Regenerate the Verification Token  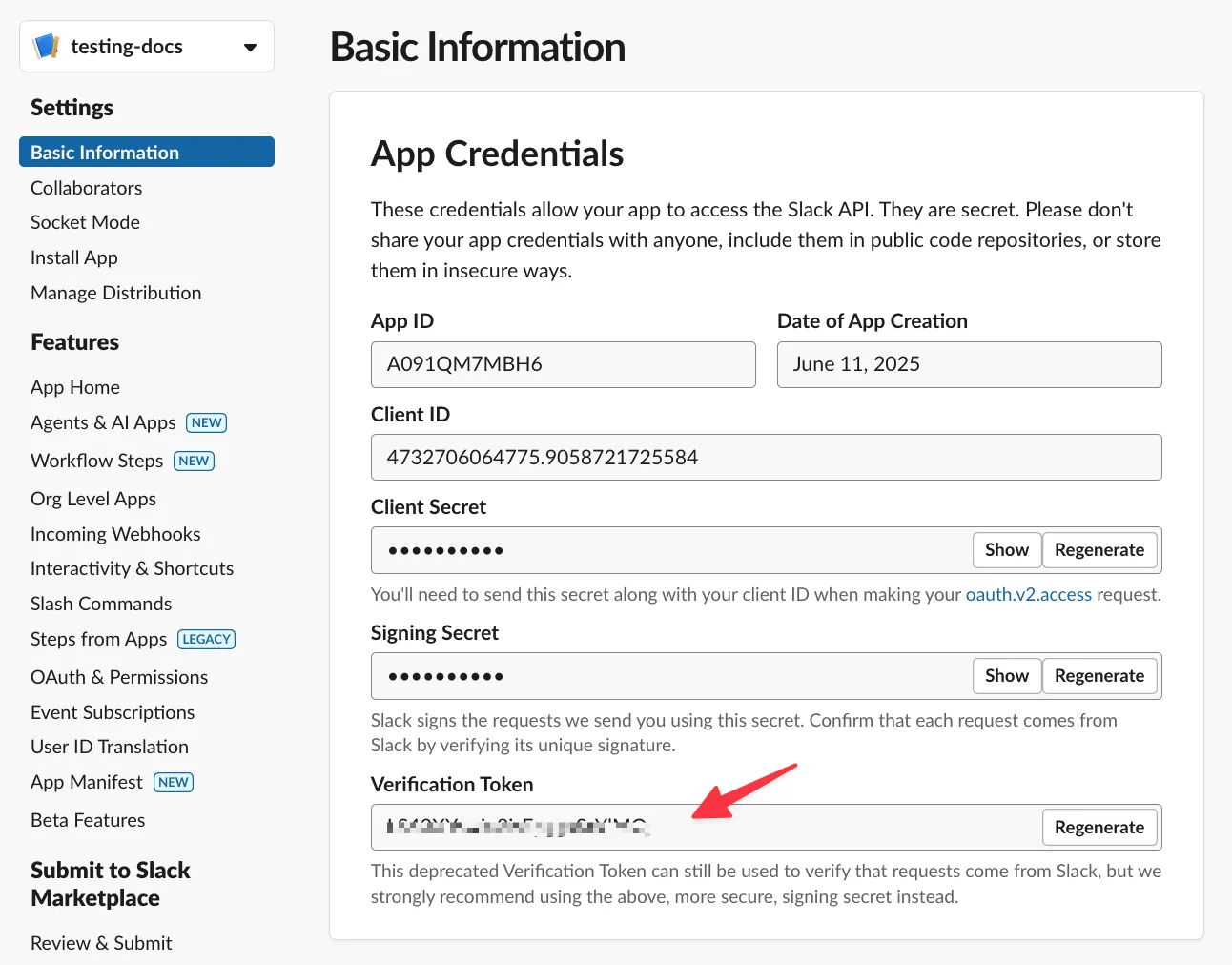point(1099,828)
